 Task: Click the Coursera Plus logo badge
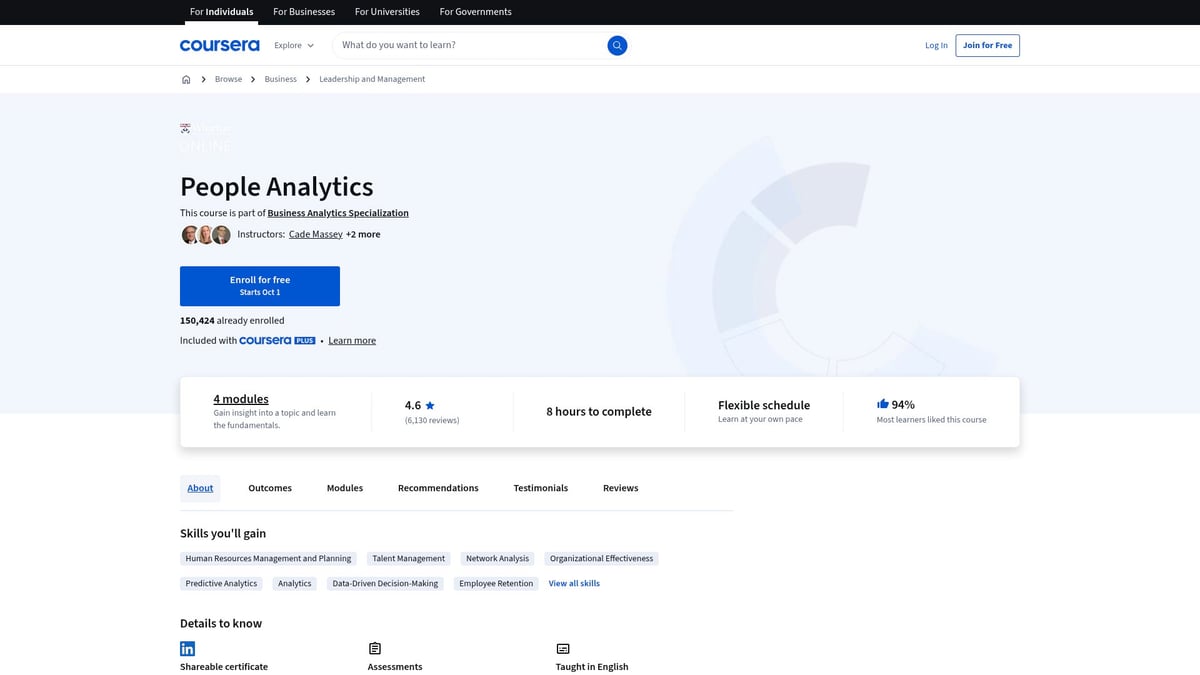point(277,341)
